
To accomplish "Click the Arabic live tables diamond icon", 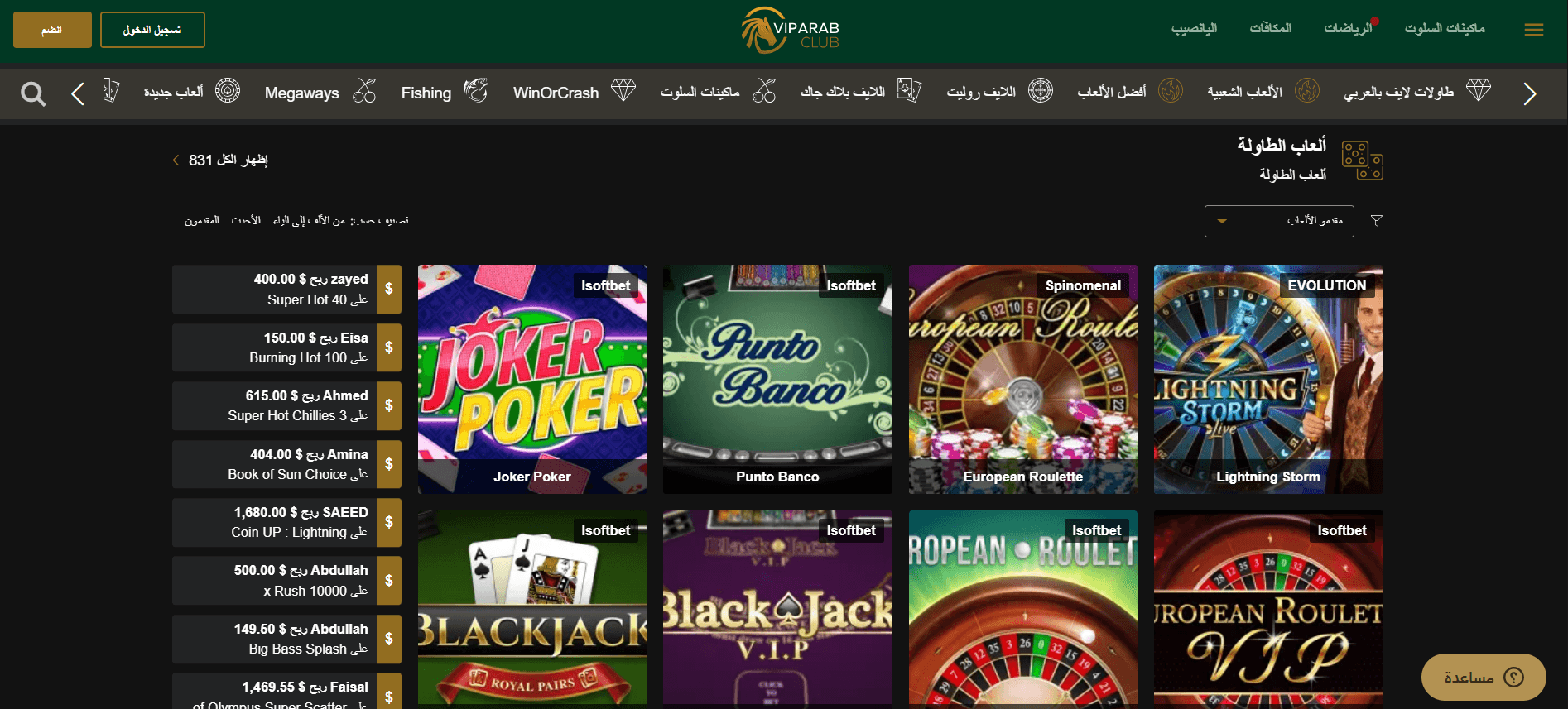I will [x=1479, y=90].
